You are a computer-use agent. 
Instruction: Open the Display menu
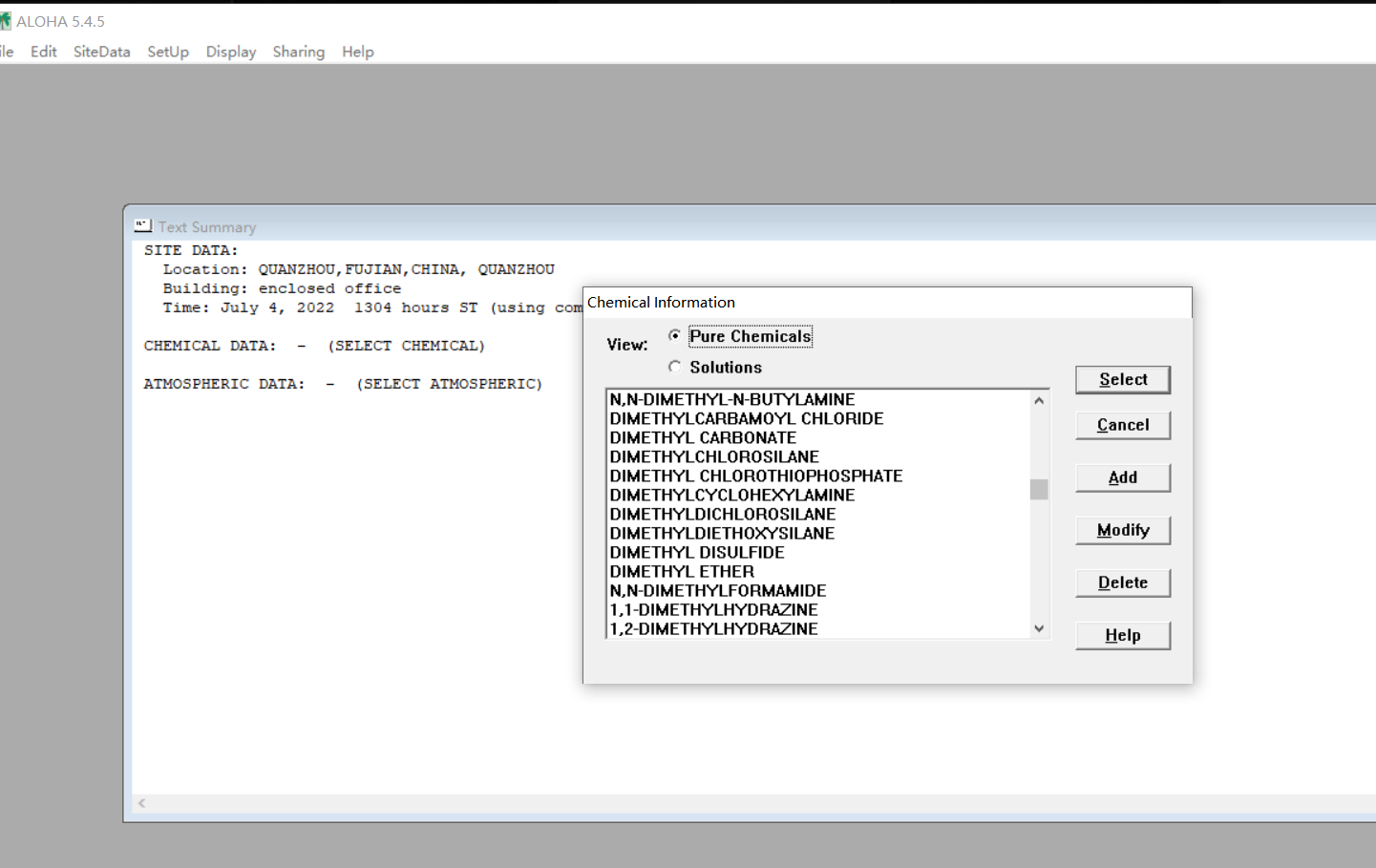[x=231, y=52]
